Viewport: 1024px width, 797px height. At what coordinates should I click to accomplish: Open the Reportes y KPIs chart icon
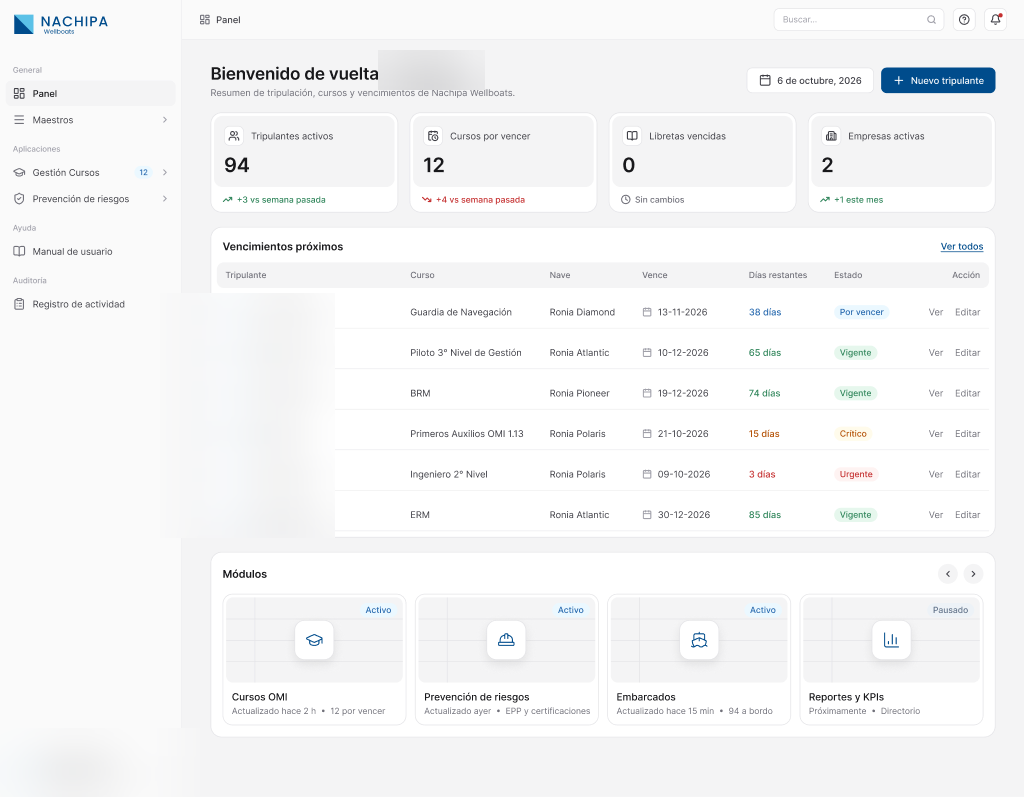tap(891, 640)
